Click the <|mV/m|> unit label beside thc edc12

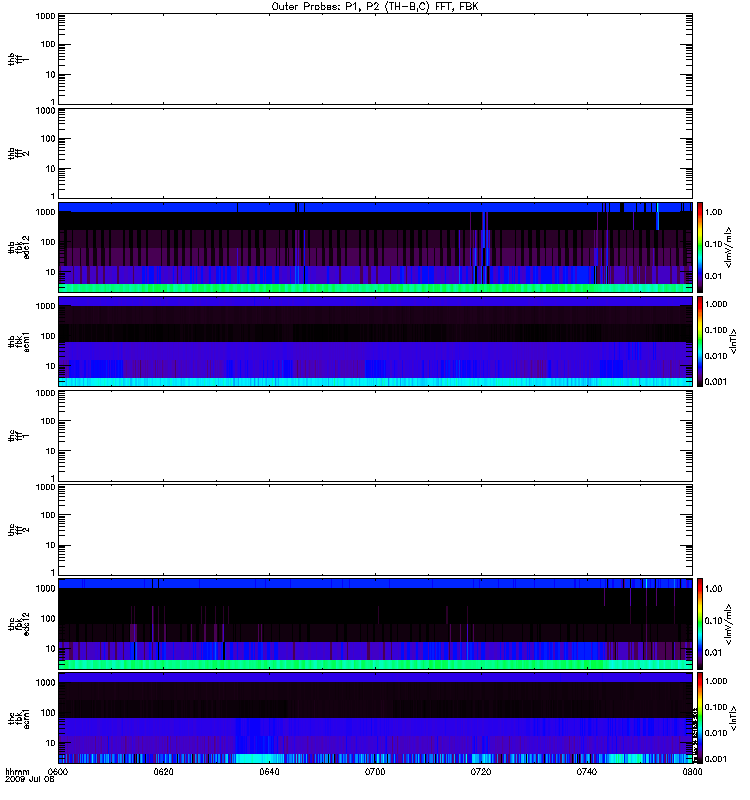(x=729, y=624)
